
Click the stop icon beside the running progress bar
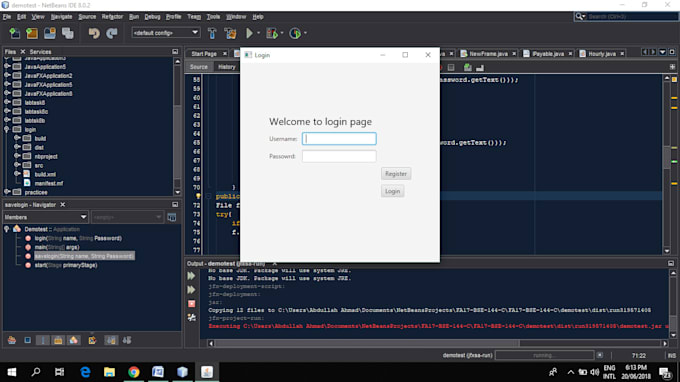point(600,355)
